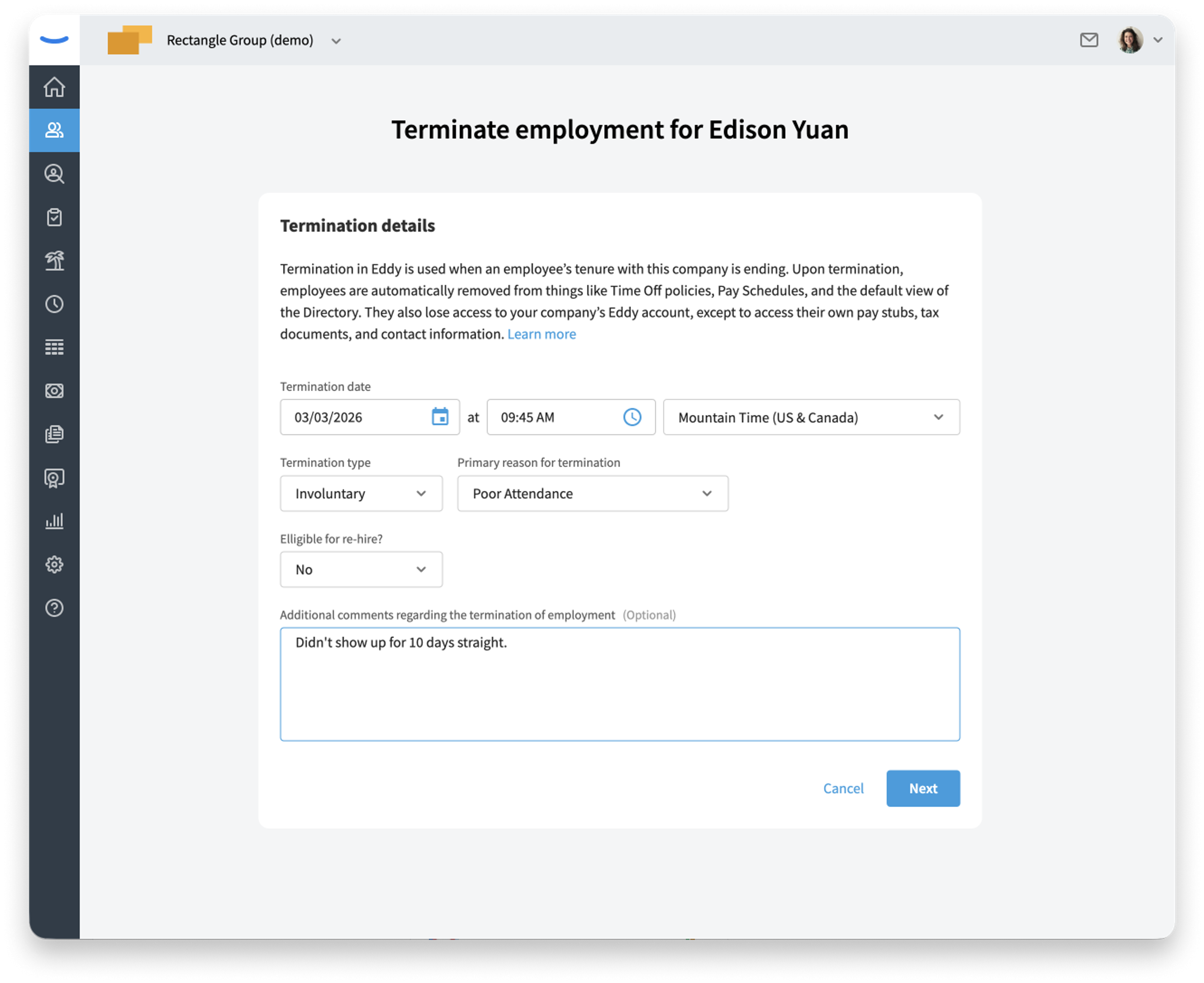Click the Cancel link
The width and height of the screenshot is (1204, 983).
[843, 788]
